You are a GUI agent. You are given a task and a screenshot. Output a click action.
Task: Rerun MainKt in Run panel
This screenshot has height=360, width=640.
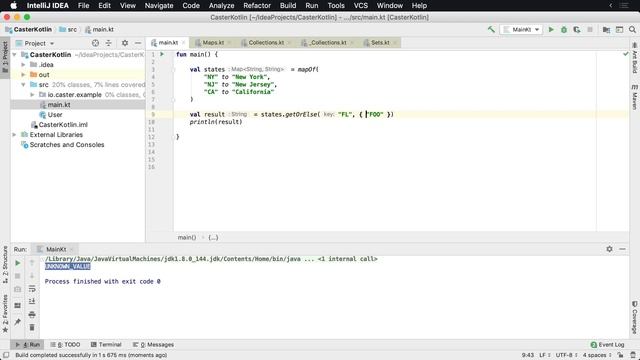click(18, 263)
